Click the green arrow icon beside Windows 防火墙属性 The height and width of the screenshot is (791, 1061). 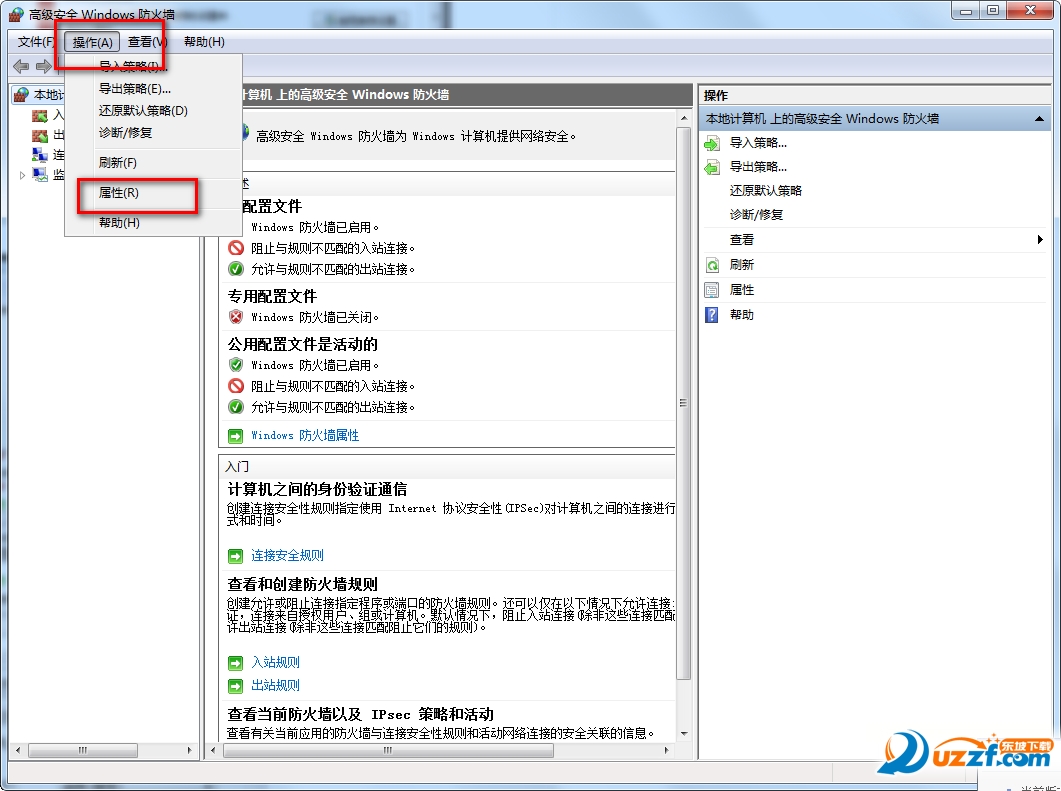tap(235, 436)
